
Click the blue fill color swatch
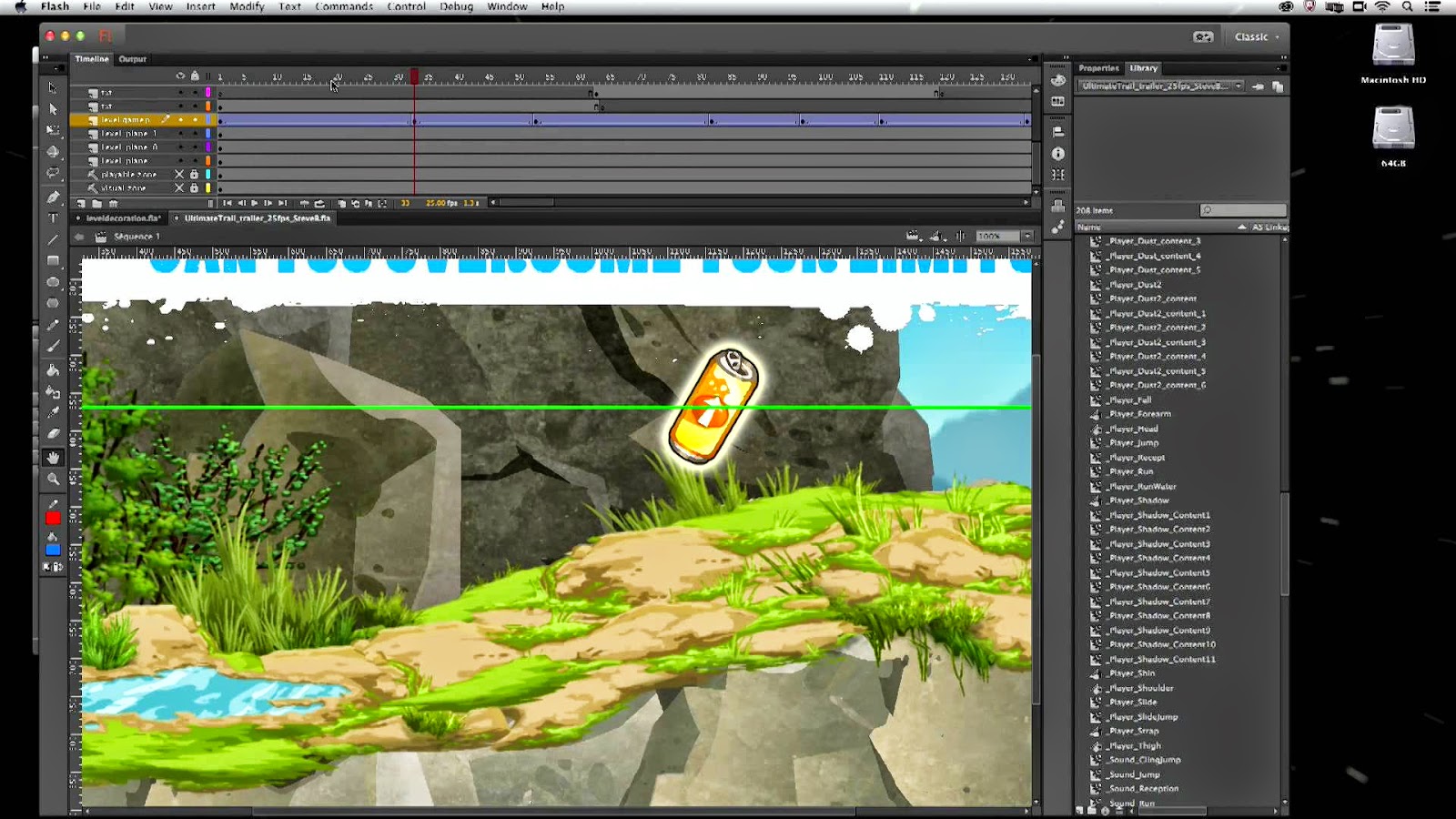pyautogui.click(x=53, y=550)
